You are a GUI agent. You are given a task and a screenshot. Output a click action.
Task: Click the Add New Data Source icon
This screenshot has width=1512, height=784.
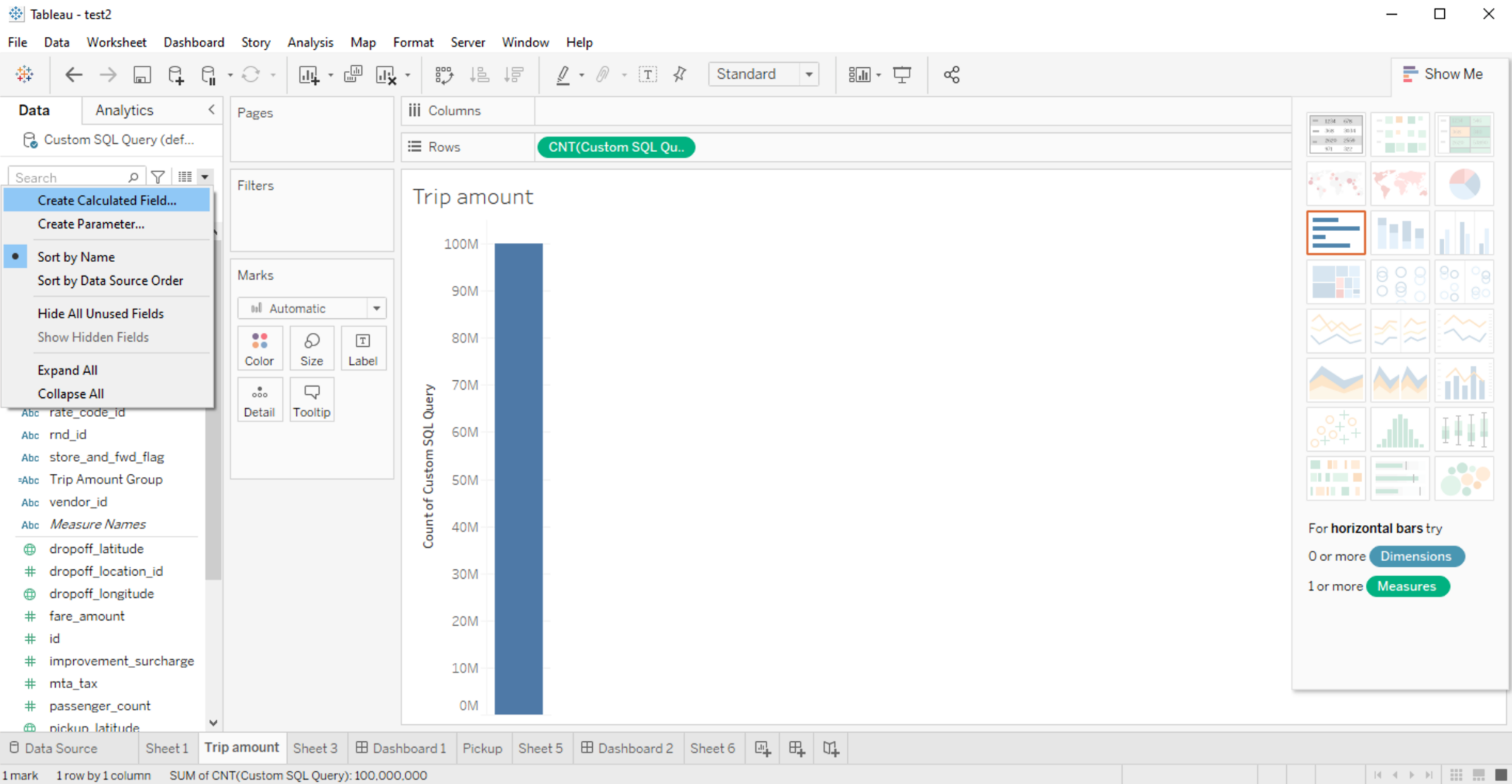(x=176, y=75)
